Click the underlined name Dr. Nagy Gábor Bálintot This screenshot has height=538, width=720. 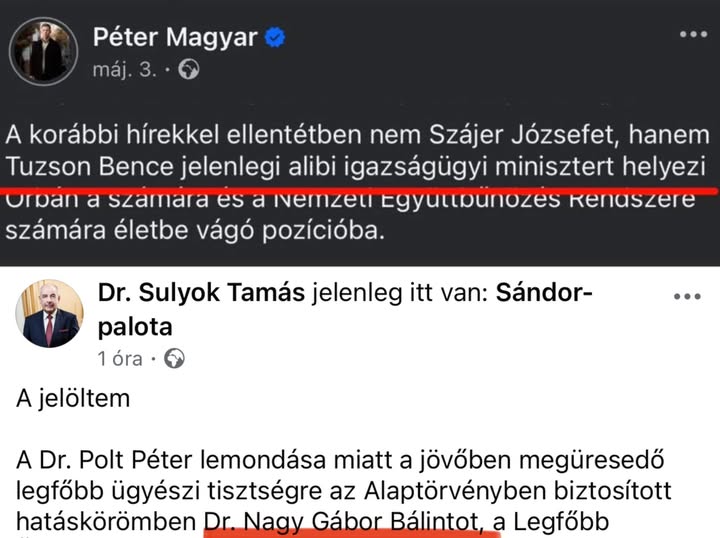click(x=350, y=520)
